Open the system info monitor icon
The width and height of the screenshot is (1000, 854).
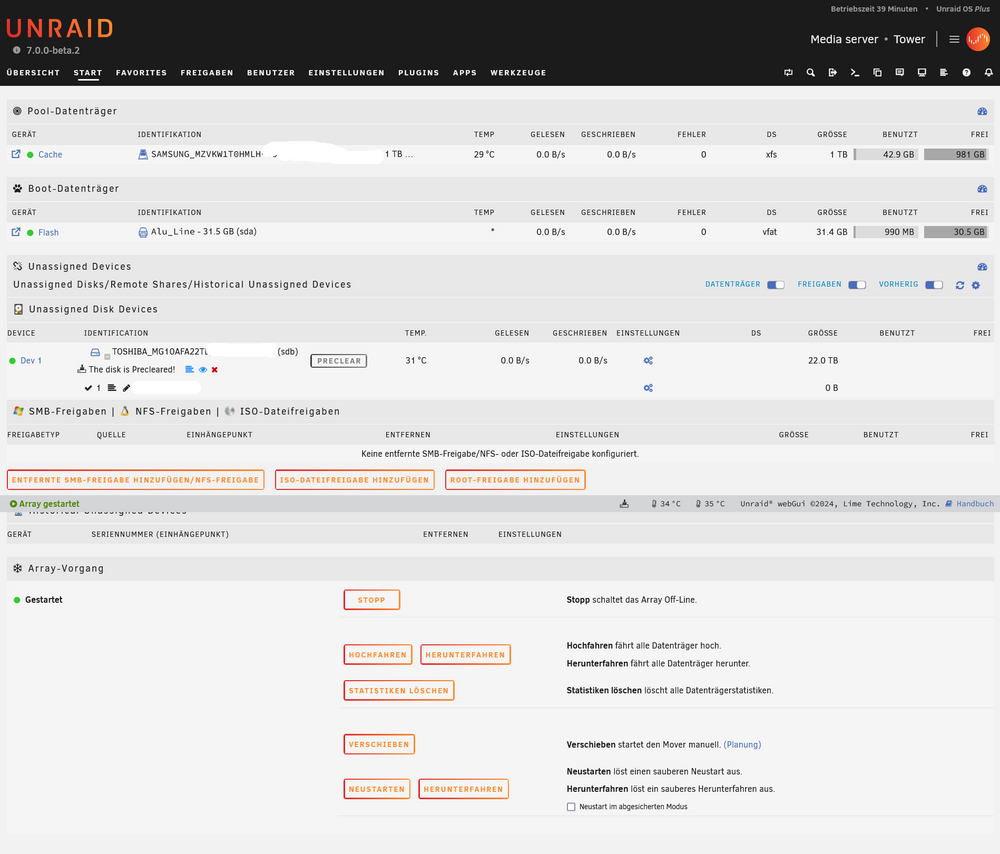tap(922, 73)
